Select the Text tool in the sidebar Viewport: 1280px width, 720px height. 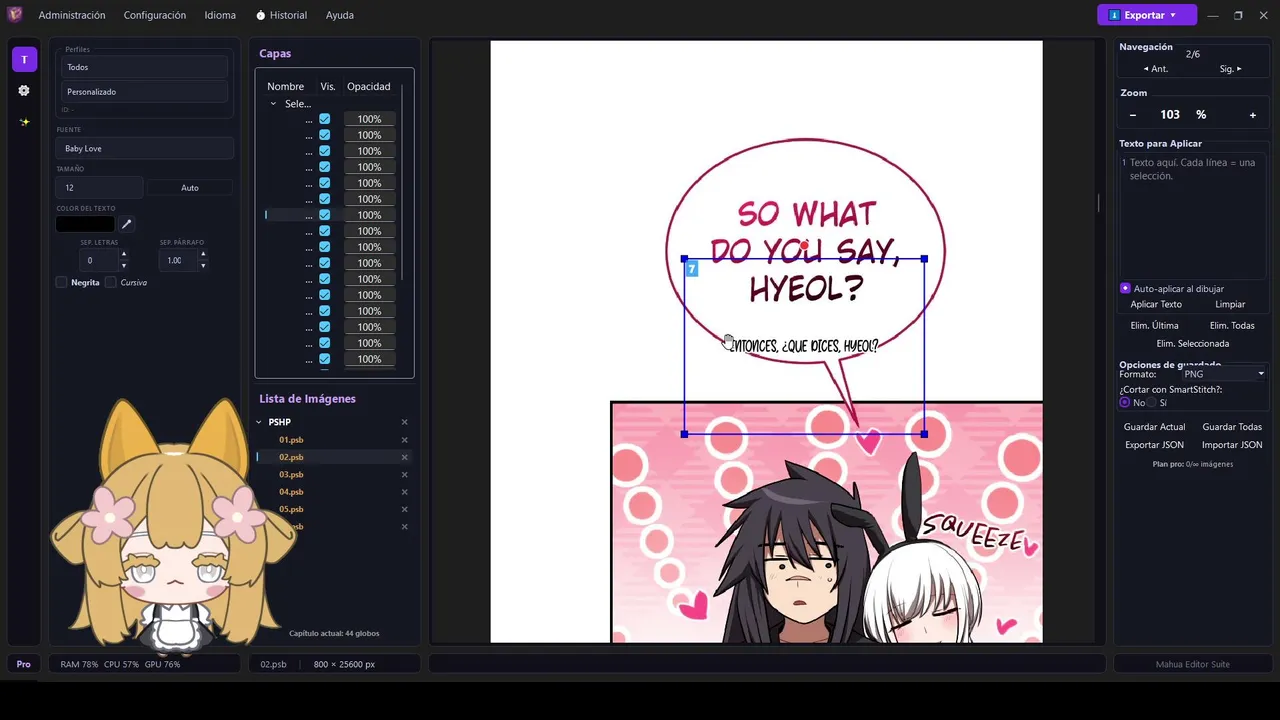(x=24, y=60)
